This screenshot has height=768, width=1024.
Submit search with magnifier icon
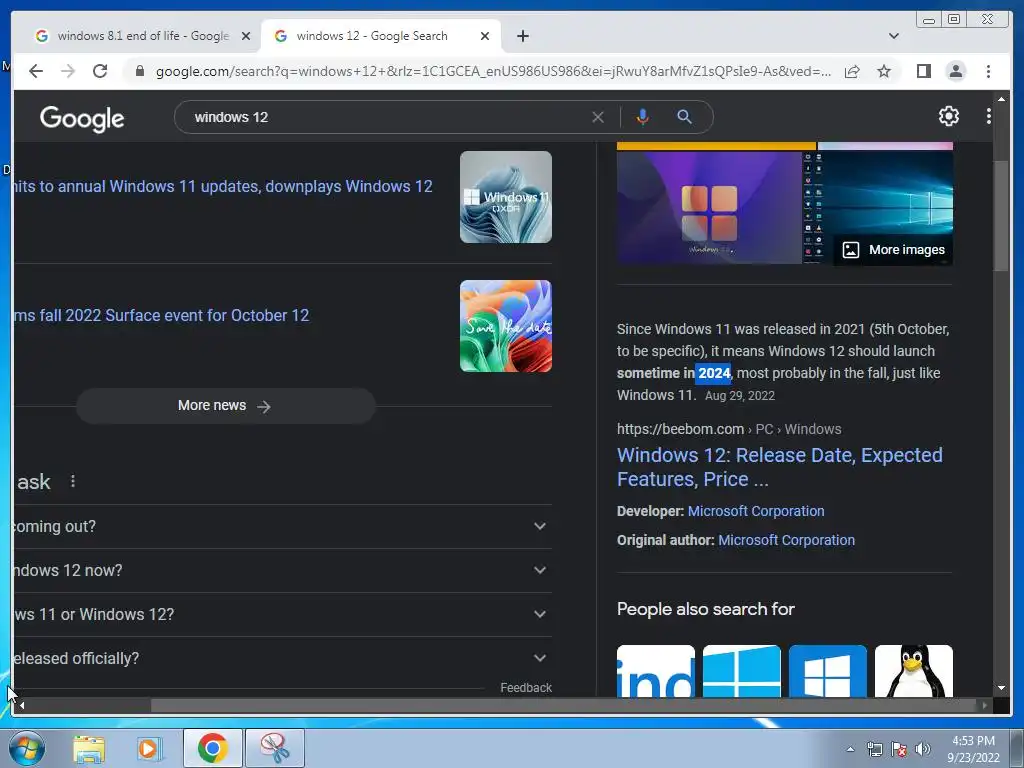684,117
